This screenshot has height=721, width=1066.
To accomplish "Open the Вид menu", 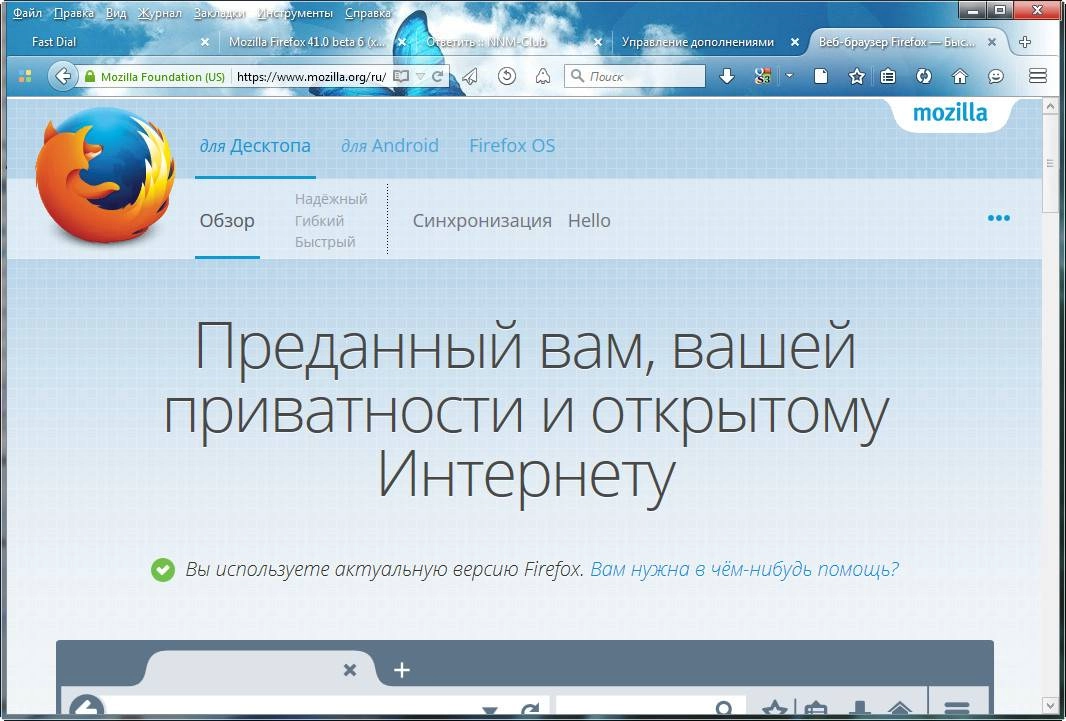I will pos(116,13).
